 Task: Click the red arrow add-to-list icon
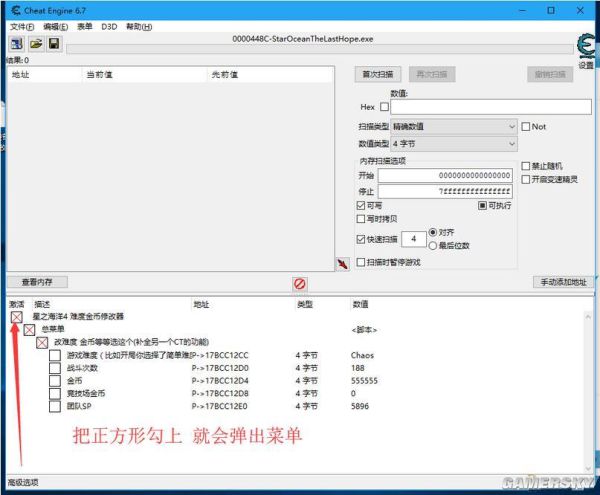[342, 264]
